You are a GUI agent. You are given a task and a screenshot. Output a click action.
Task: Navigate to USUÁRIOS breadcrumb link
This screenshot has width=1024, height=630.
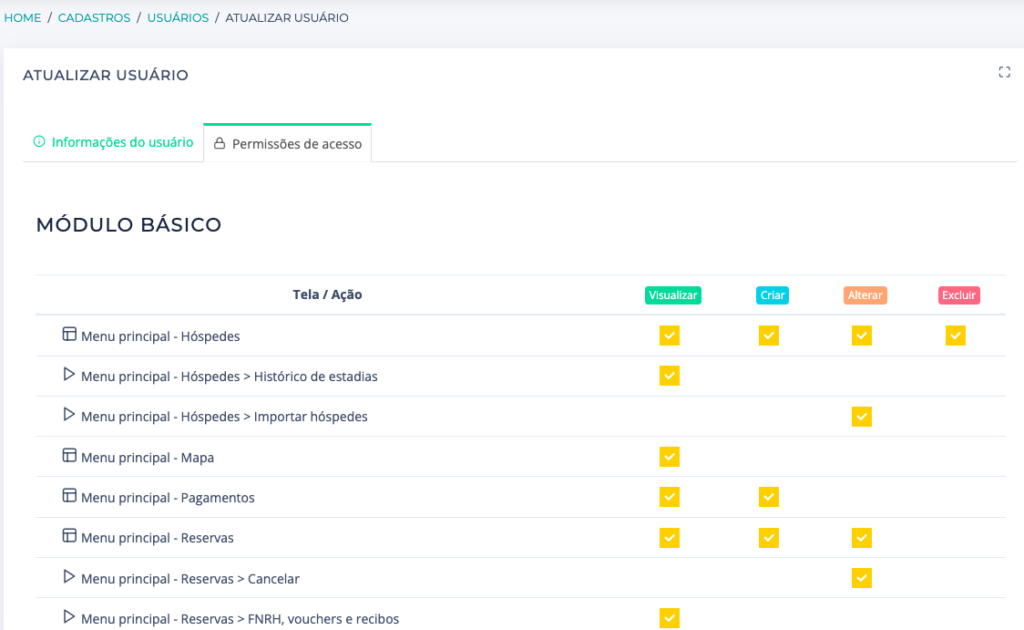pyautogui.click(x=178, y=18)
